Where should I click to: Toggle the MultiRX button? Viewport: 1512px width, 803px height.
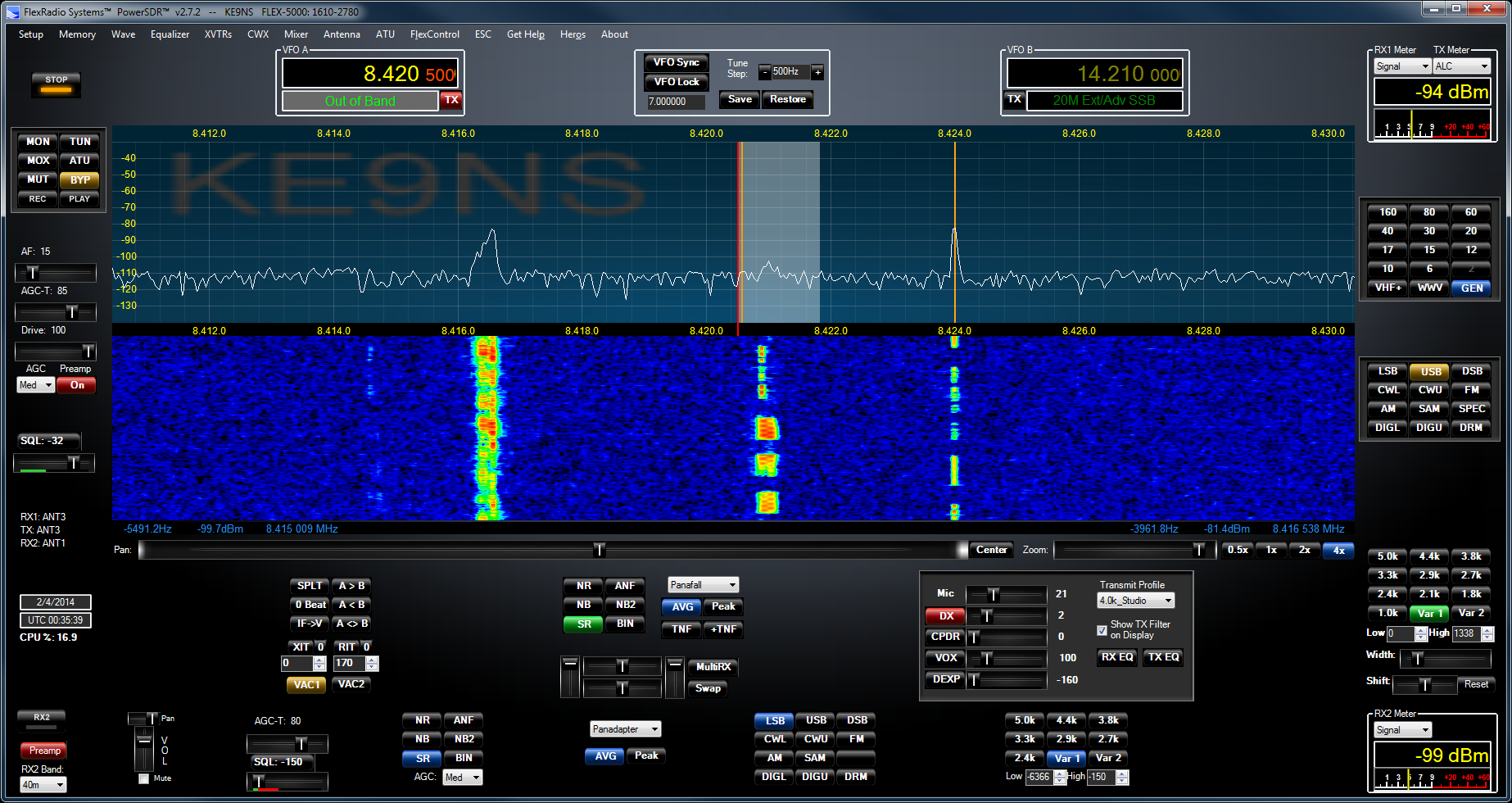tap(713, 667)
